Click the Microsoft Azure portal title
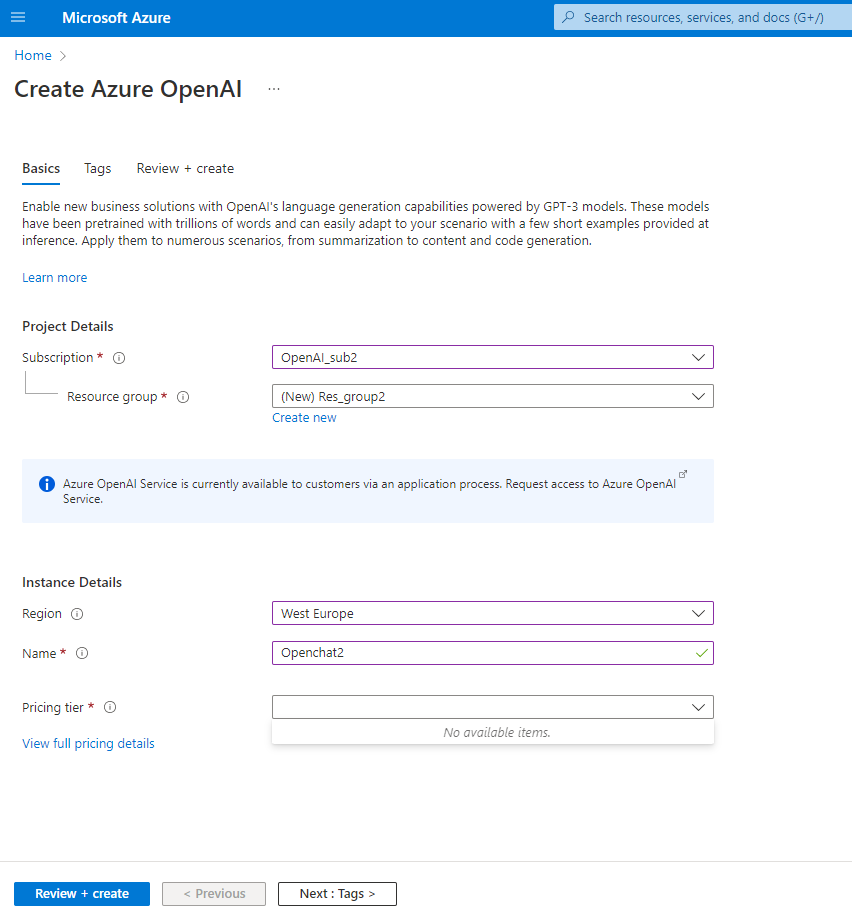The height and width of the screenshot is (914, 852). click(116, 17)
